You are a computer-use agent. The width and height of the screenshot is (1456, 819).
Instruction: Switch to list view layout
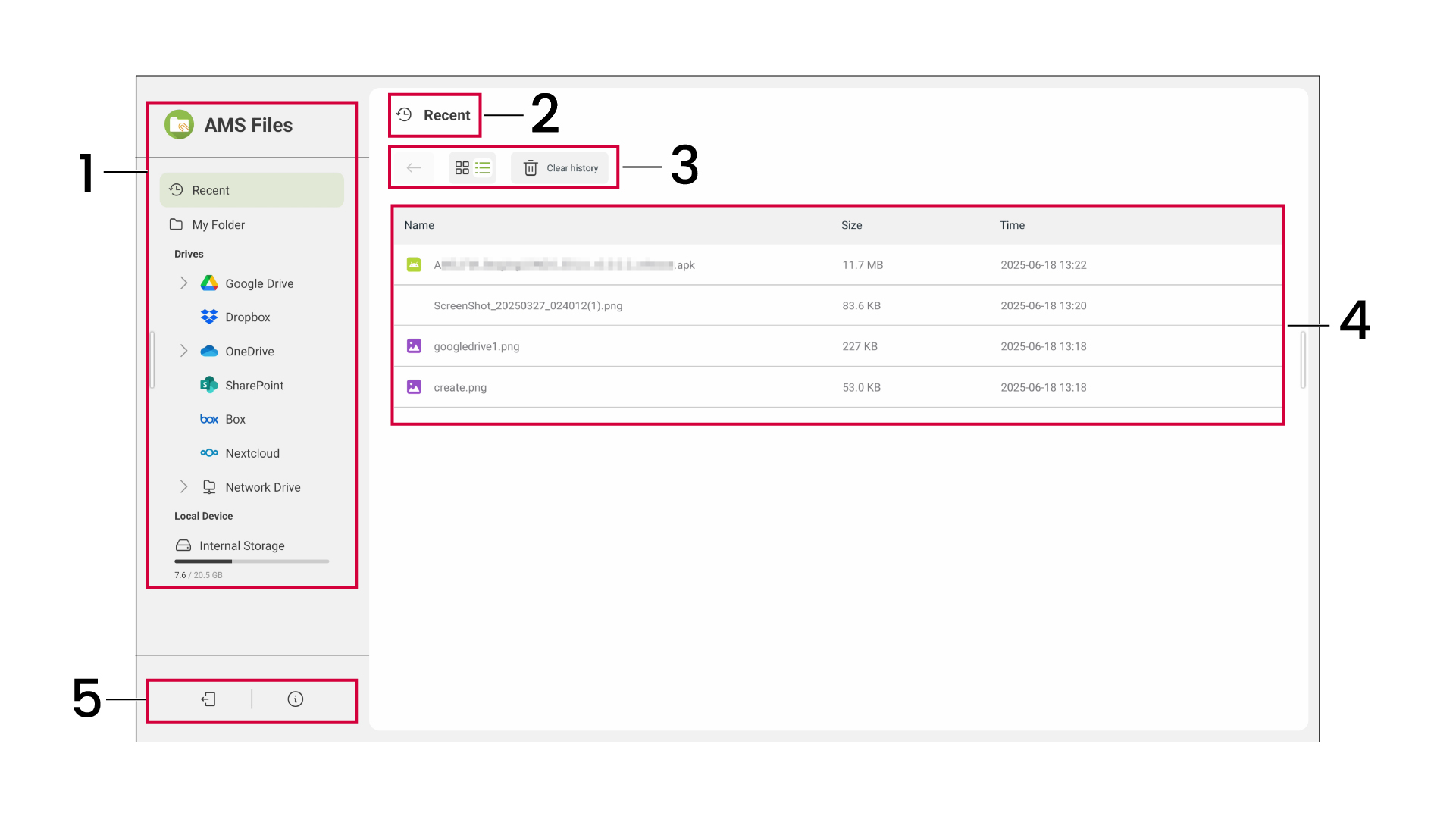[x=483, y=167]
